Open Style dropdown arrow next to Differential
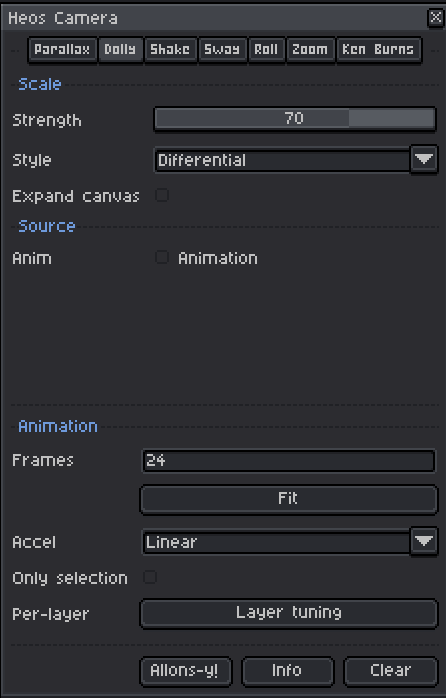 point(424,159)
